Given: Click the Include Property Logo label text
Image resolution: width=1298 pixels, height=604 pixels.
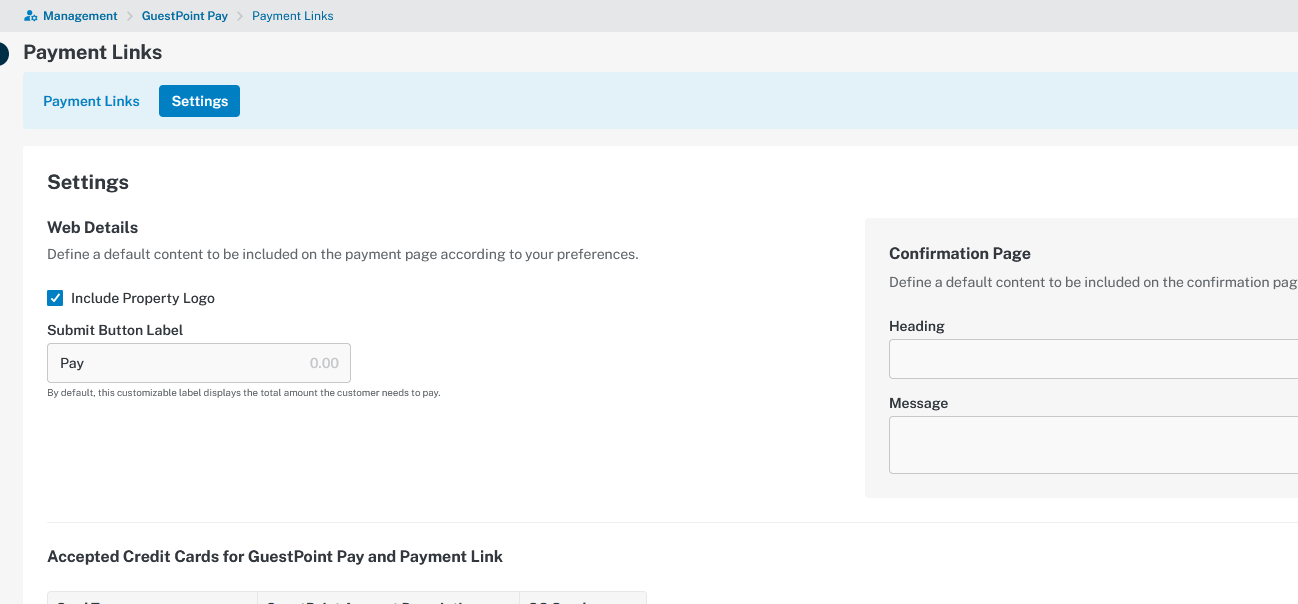Looking at the screenshot, I should pos(142,298).
